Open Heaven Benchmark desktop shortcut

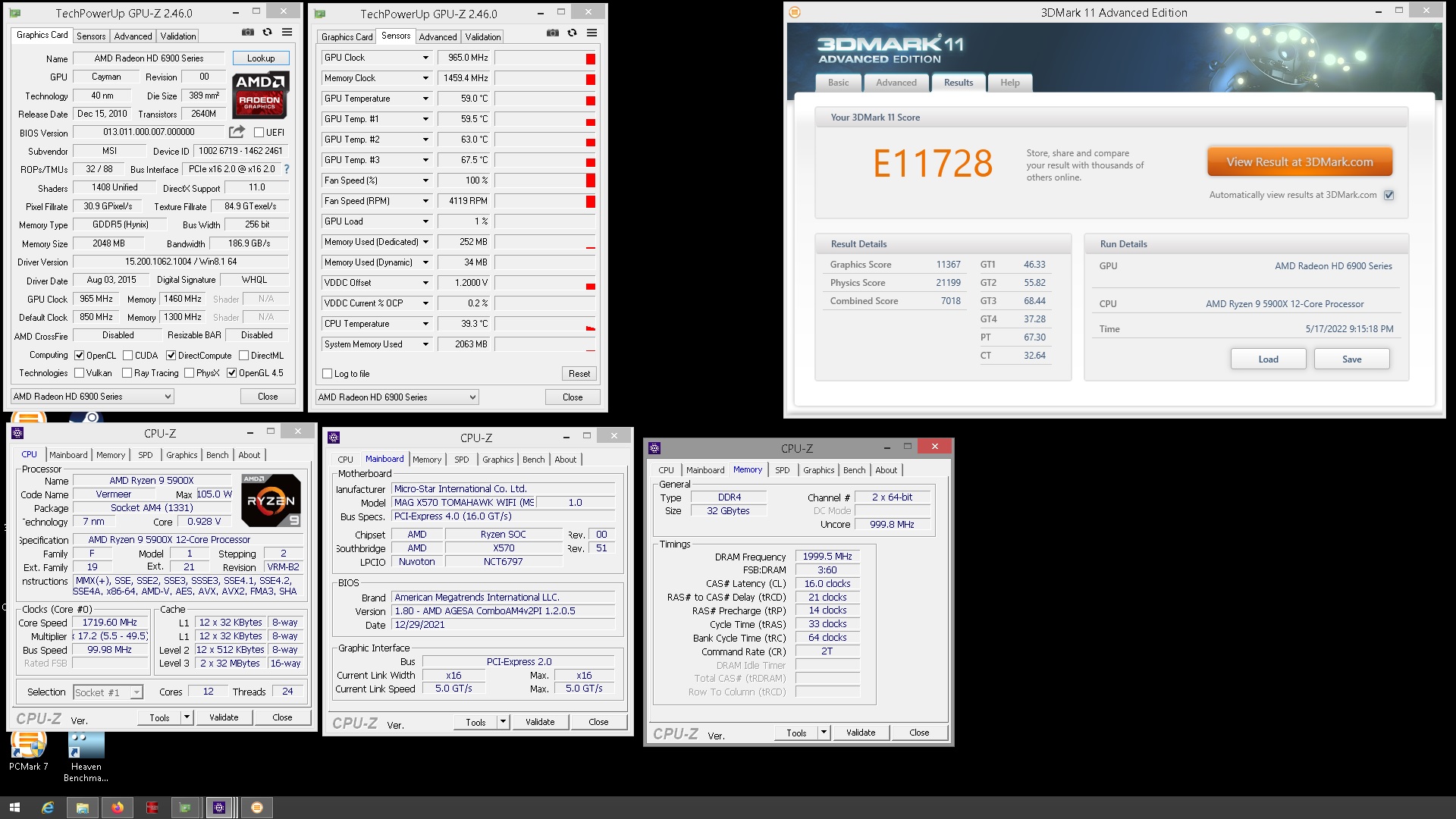click(x=86, y=757)
